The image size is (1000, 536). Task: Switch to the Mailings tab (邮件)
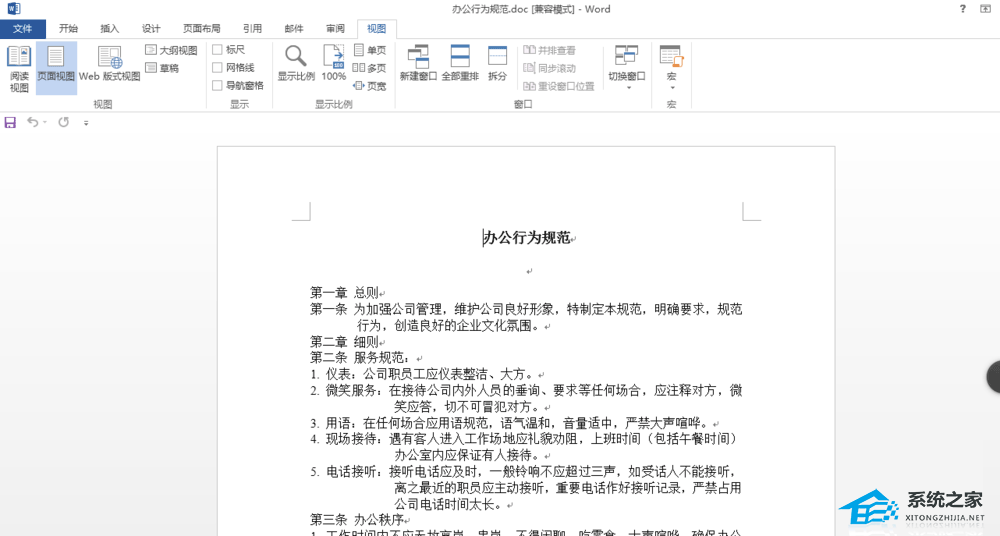pyautogui.click(x=294, y=29)
